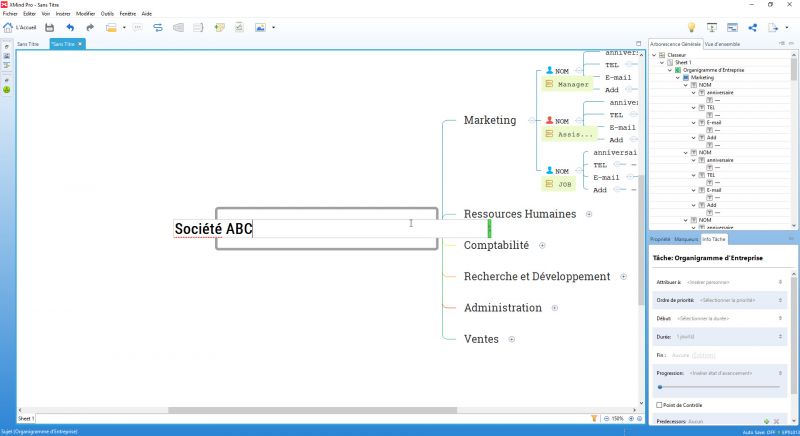Share the mind map
800x436 pixels.
(753, 28)
